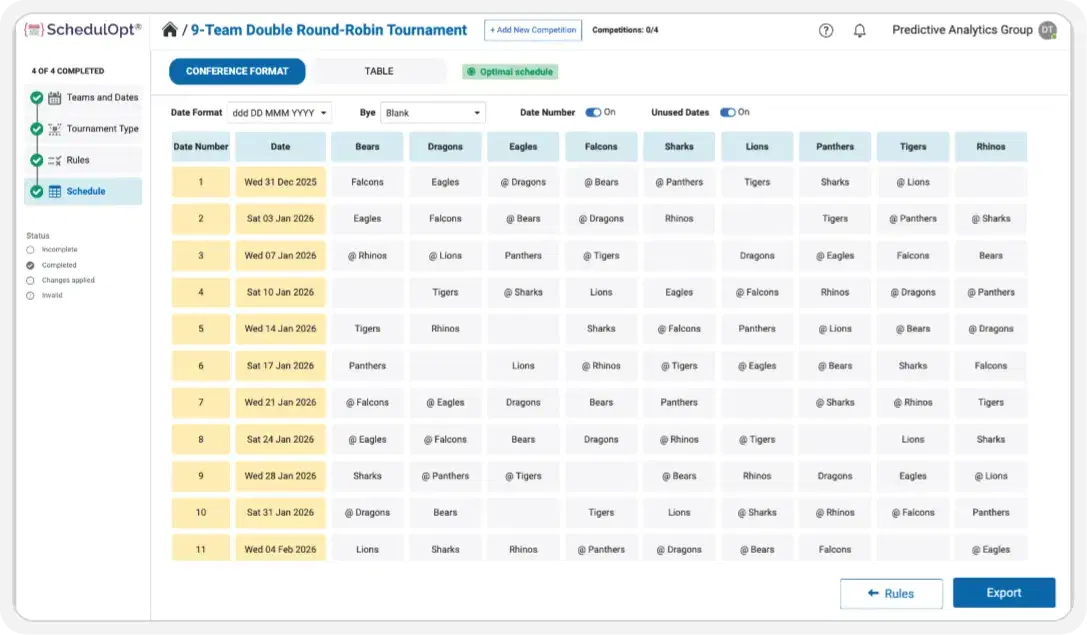Open the Date Format dropdown
This screenshot has width=1087, height=635.
coord(279,112)
